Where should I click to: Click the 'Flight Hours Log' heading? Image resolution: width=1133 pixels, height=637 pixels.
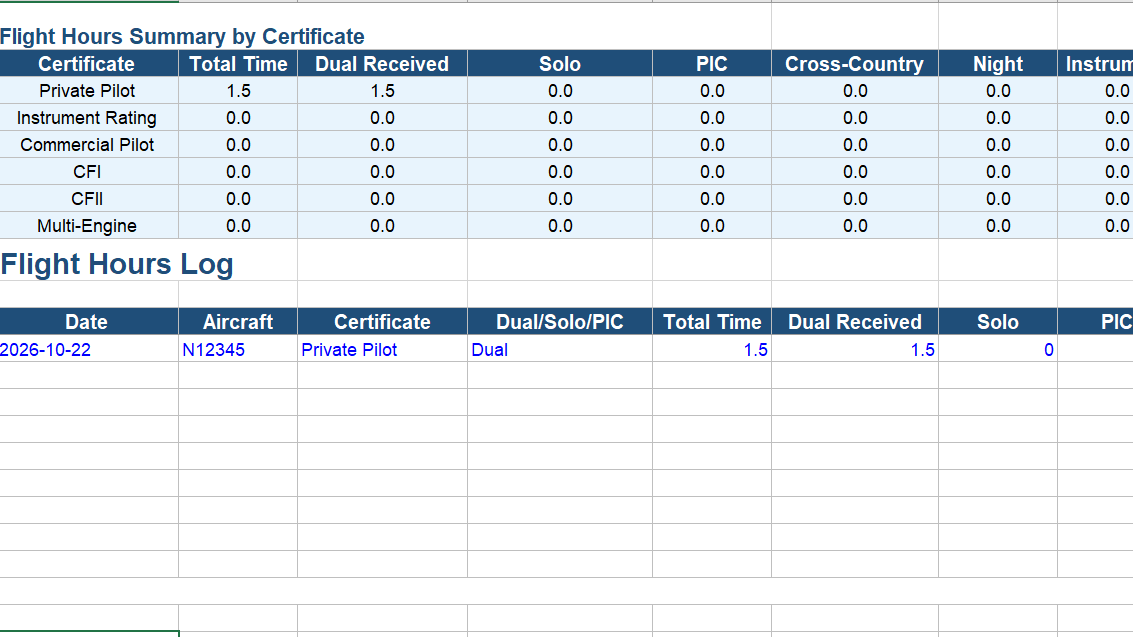click(116, 264)
